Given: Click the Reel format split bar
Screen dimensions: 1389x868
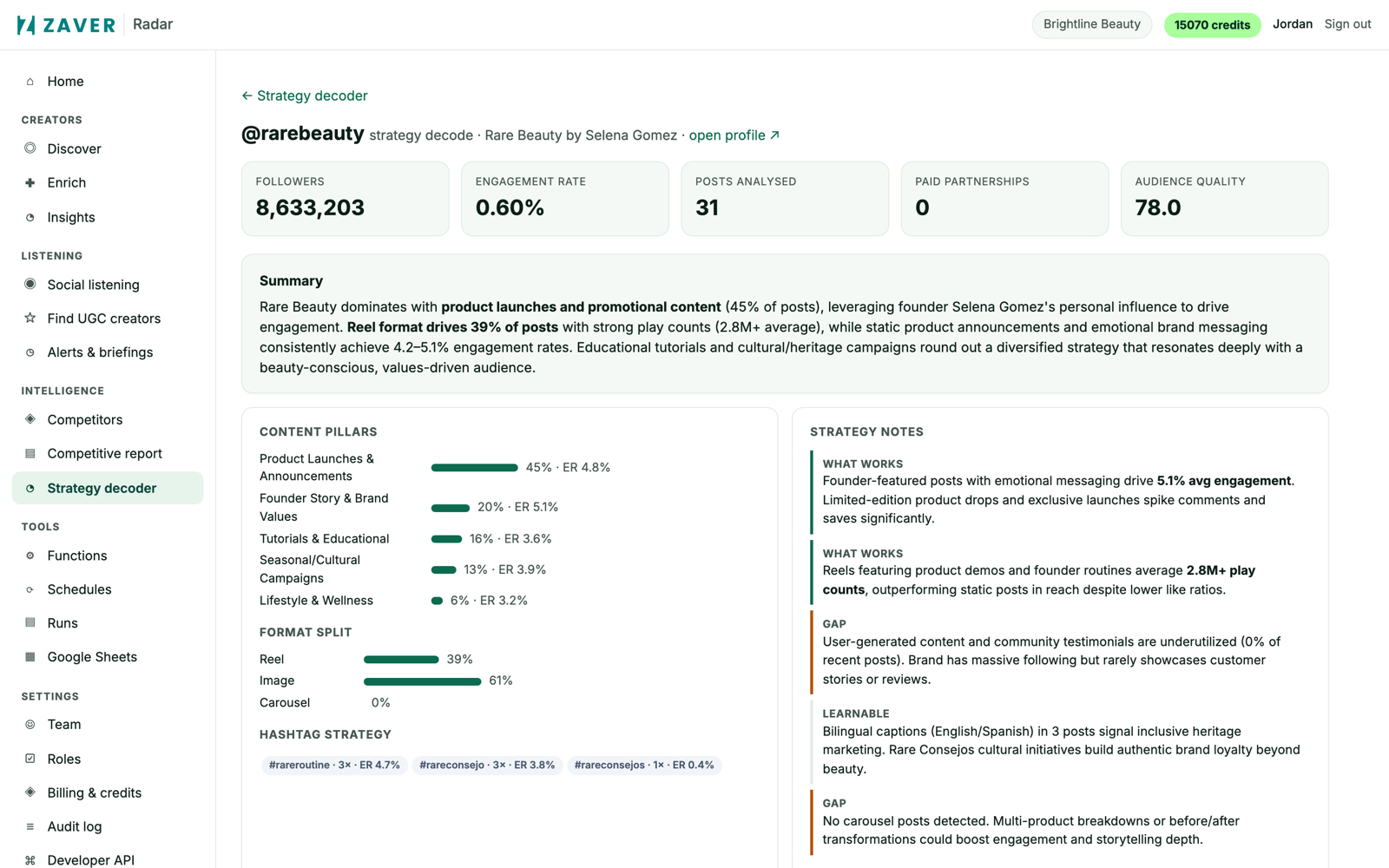Looking at the screenshot, I should coord(401,660).
